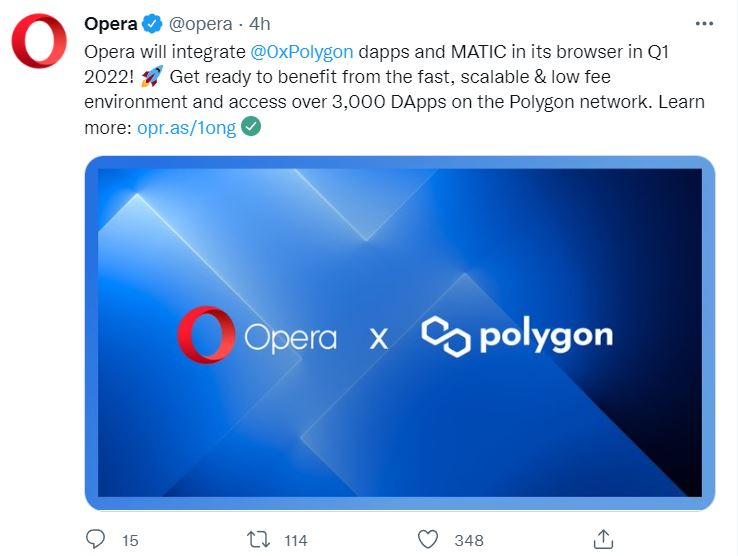Open the opr.as/1ong link

tap(186, 128)
